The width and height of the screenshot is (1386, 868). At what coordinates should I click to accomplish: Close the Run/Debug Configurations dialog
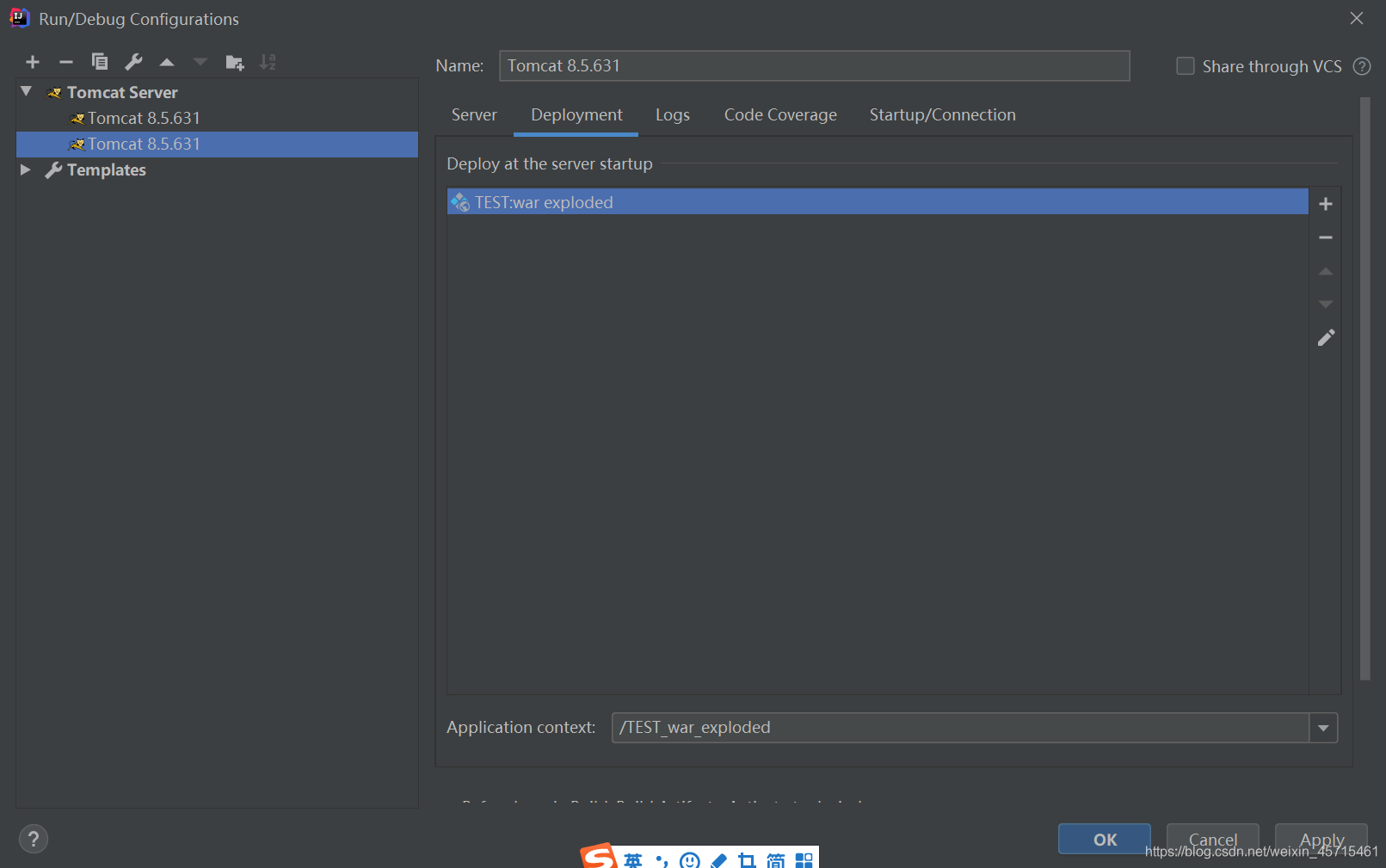click(1357, 18)
